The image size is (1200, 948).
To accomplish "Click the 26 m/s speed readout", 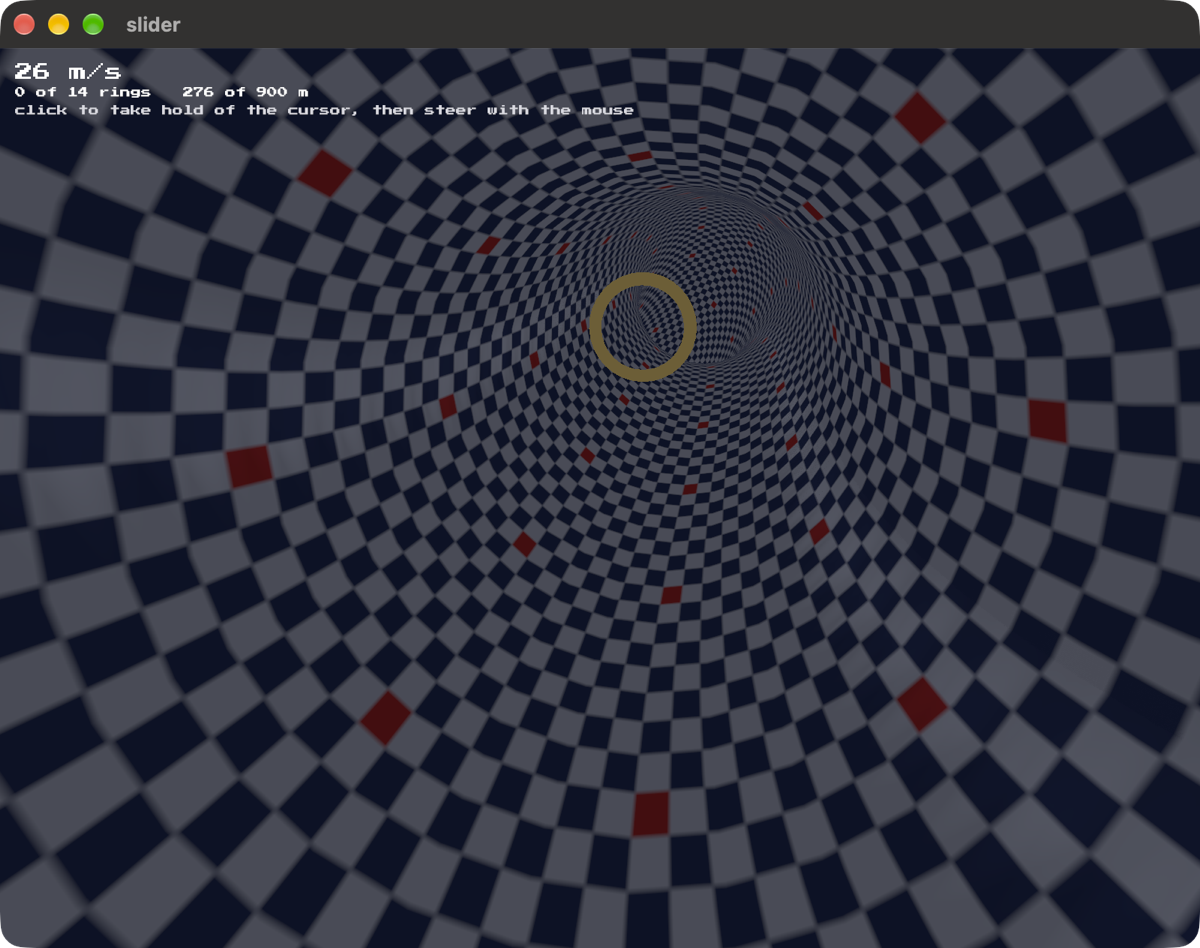I will pyautogui.click(x=67, y=71).
